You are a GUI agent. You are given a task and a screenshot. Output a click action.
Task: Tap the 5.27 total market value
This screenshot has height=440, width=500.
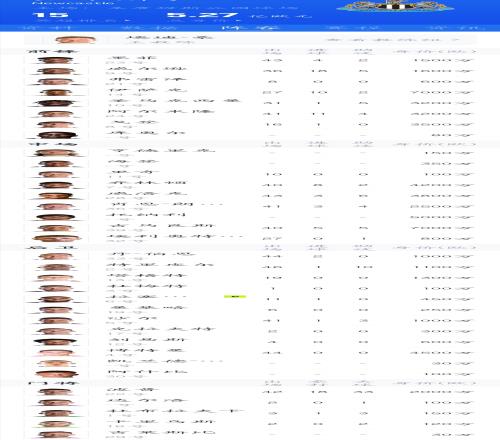point(202,15)
